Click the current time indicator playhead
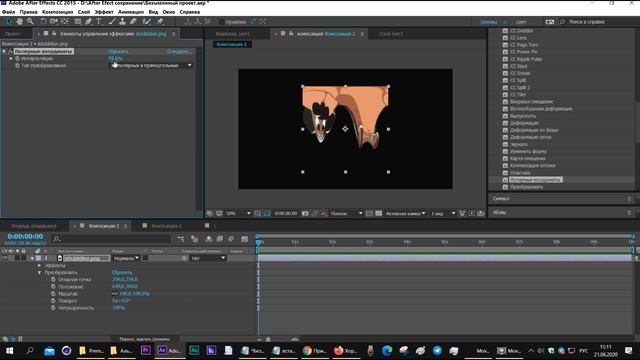640x360 pixels. point(258,242)
